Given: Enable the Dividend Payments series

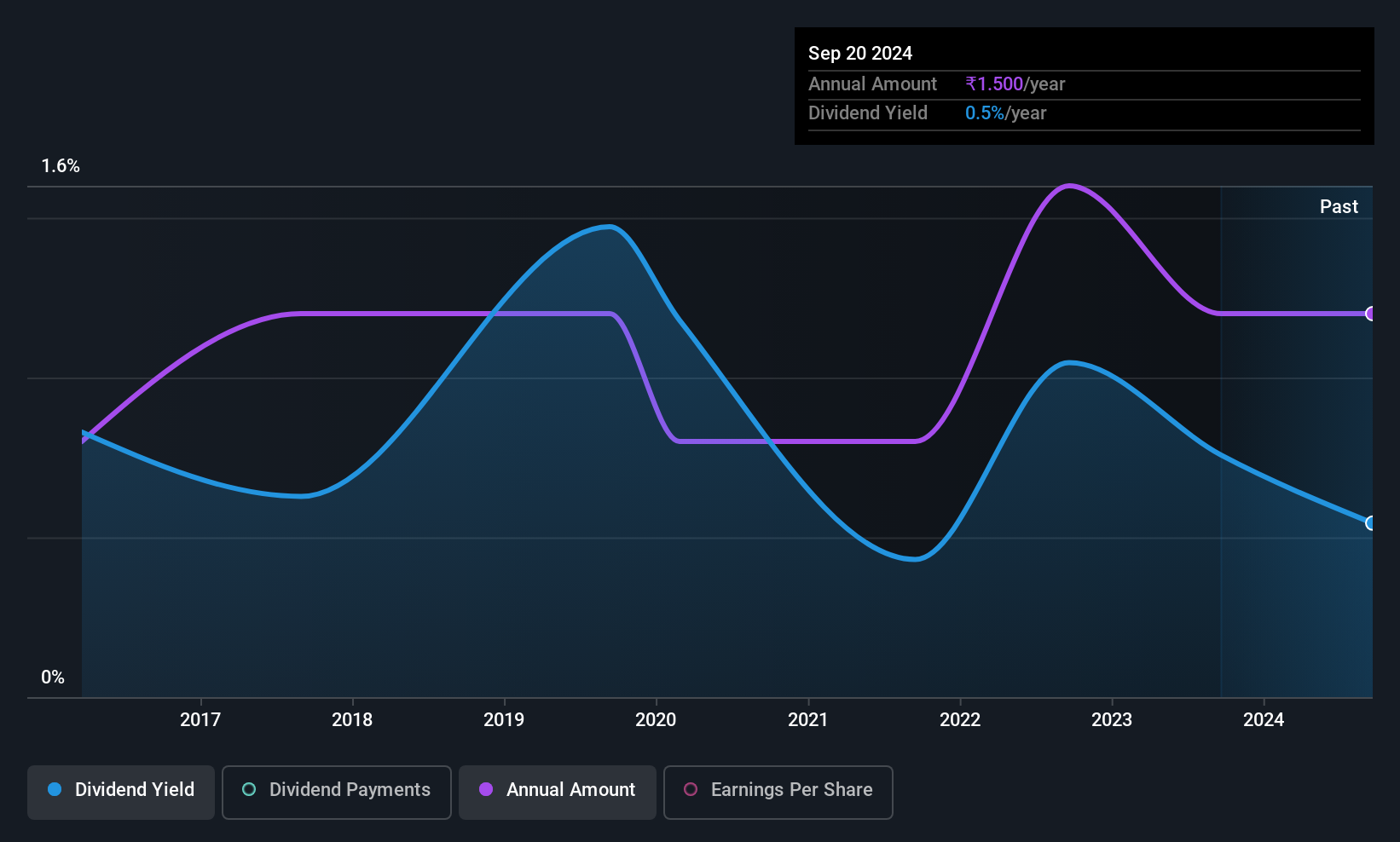Looking at the screenshot, I should click(x=337, y=792).
